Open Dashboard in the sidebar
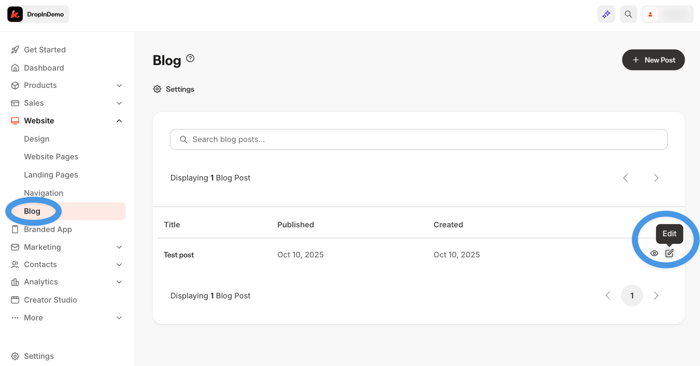700x366 pixels. point(44,68)
